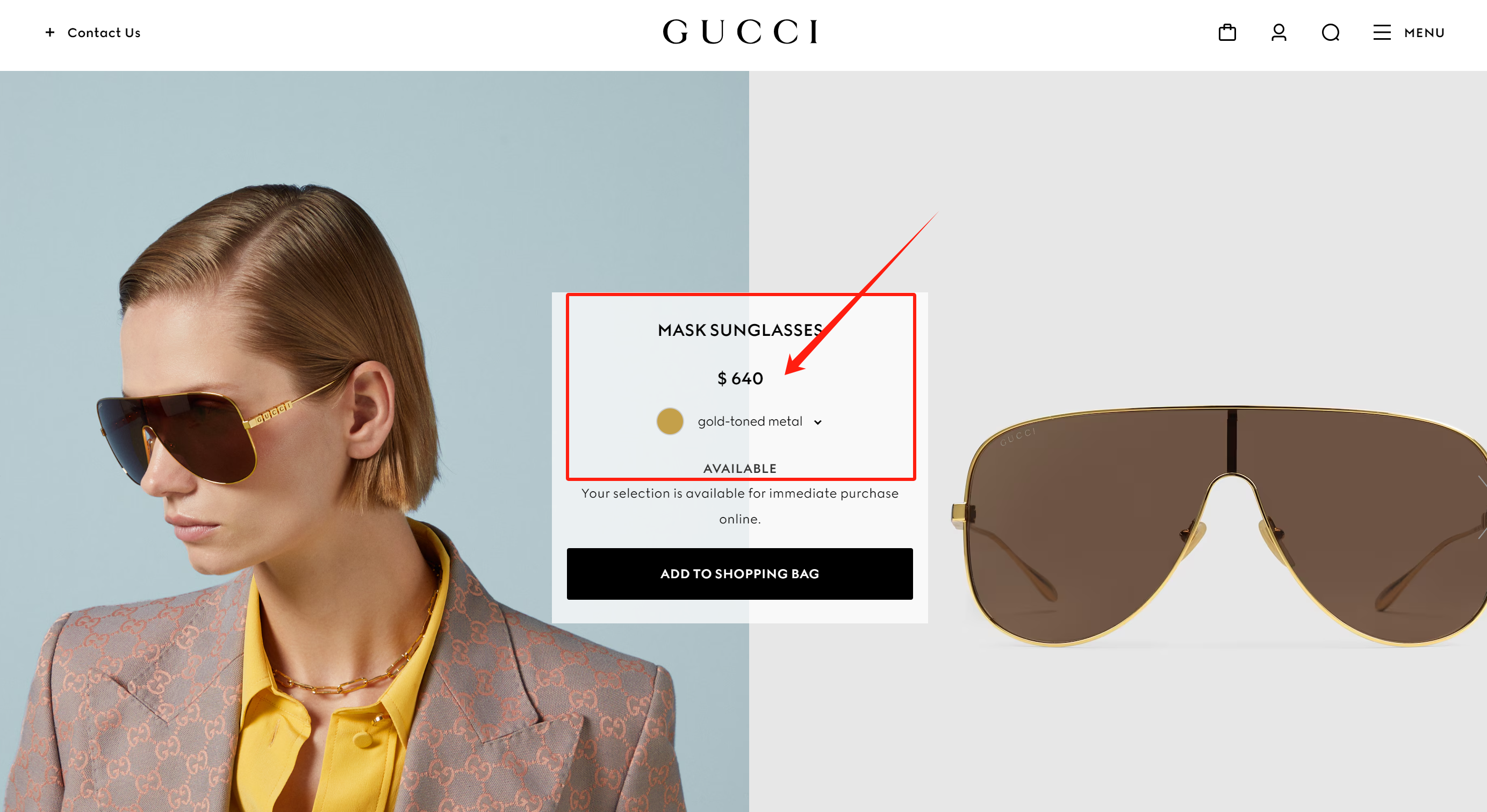
Task: Click the $ 640 price text
Action: (740, 378)
